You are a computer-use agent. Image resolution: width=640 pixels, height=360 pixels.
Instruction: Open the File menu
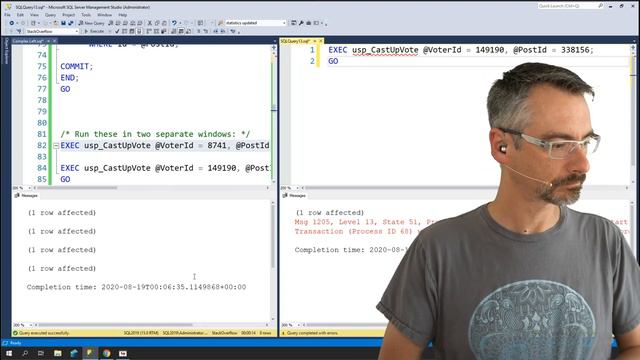(7, 15)
